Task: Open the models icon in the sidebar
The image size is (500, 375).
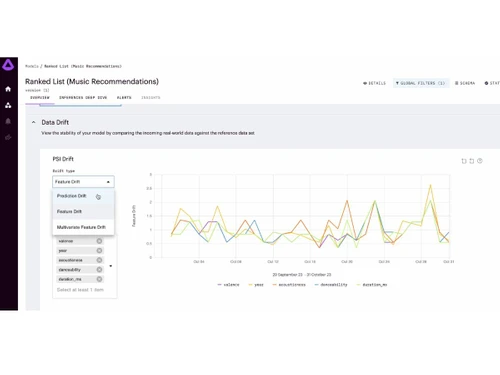Action: pos(8,105)
